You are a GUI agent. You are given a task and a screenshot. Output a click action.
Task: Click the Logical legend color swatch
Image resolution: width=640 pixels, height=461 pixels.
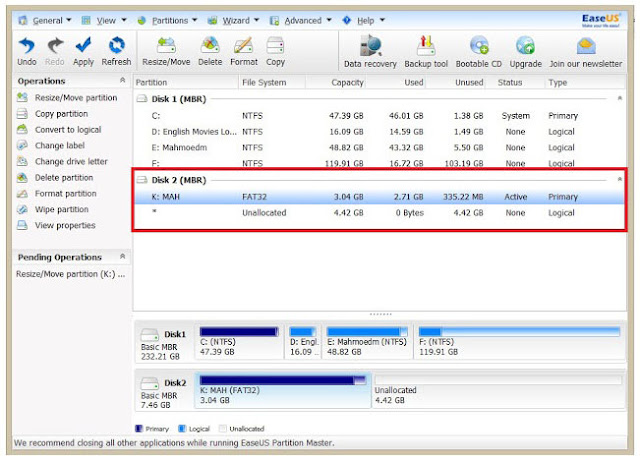[182, 429]
